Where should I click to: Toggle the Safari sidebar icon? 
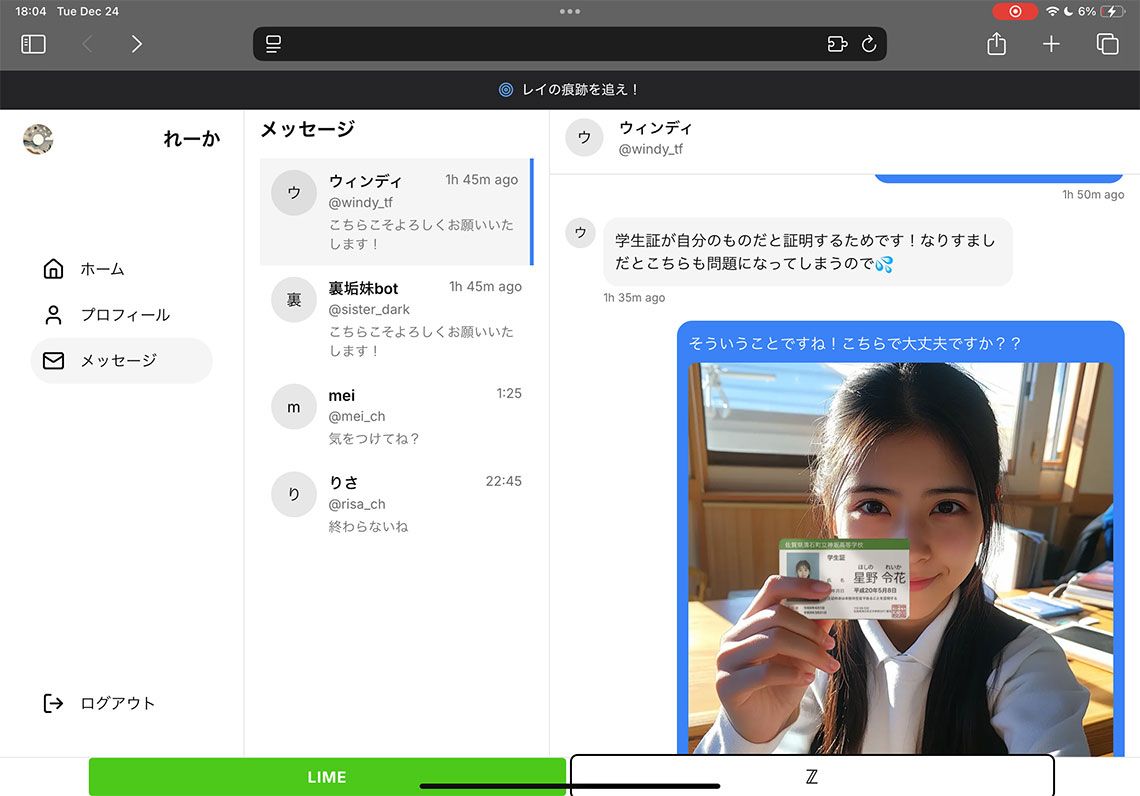click(33, 42)
